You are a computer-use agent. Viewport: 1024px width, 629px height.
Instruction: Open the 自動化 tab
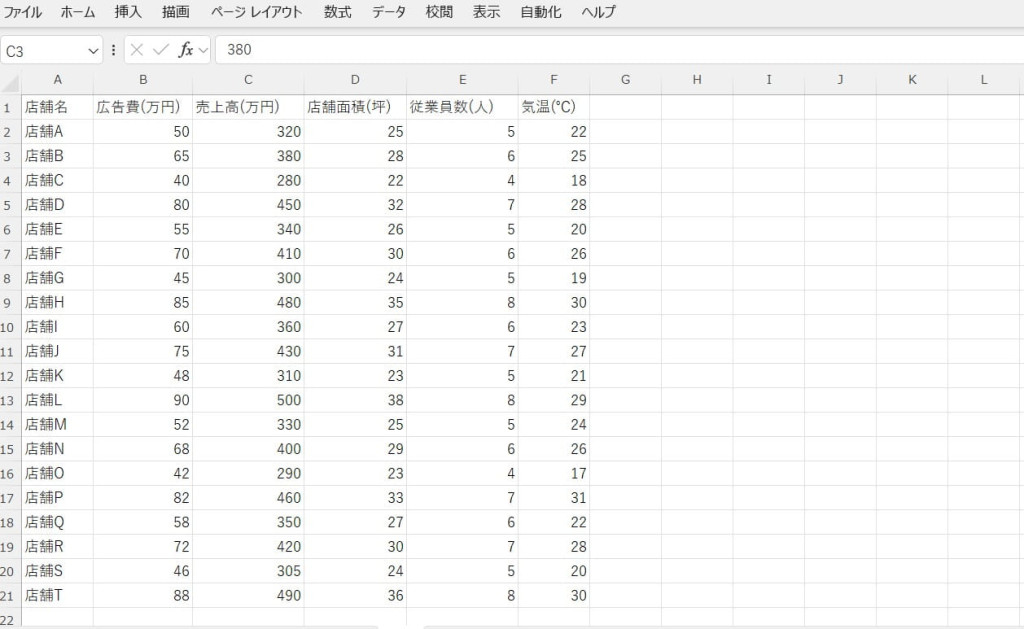[x=540, y=13]
